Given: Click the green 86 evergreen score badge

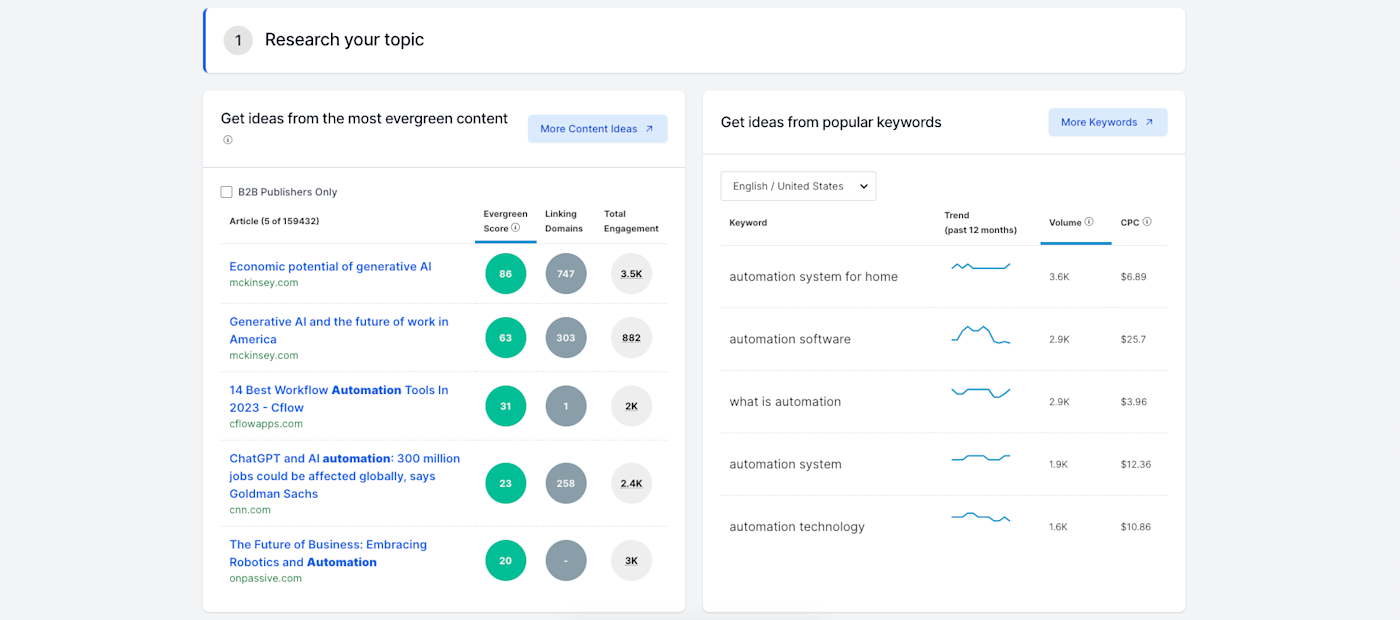Looking at the screenshot, I should click(505, 274).
